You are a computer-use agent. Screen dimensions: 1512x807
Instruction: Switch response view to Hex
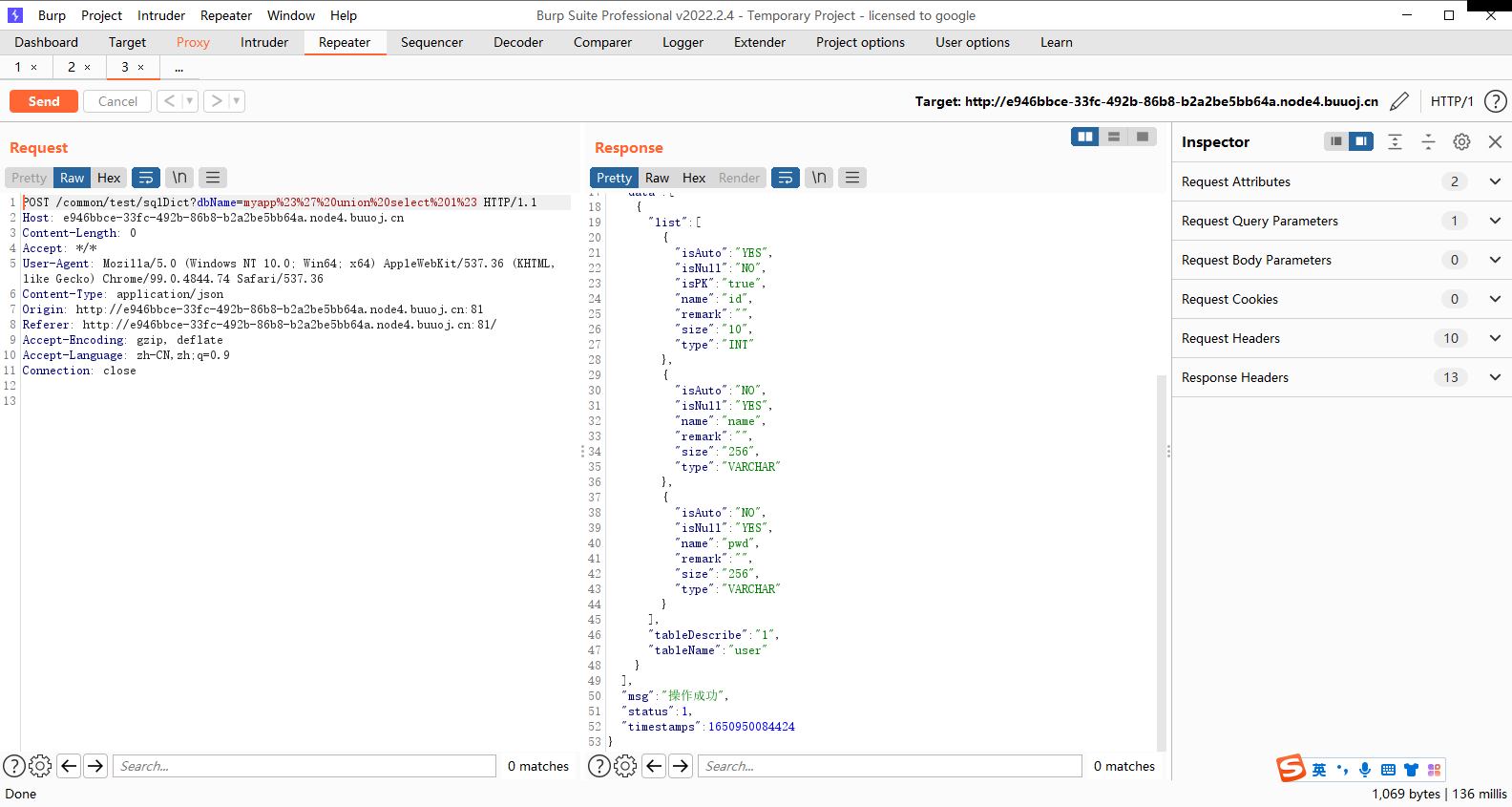coord(694,178)
